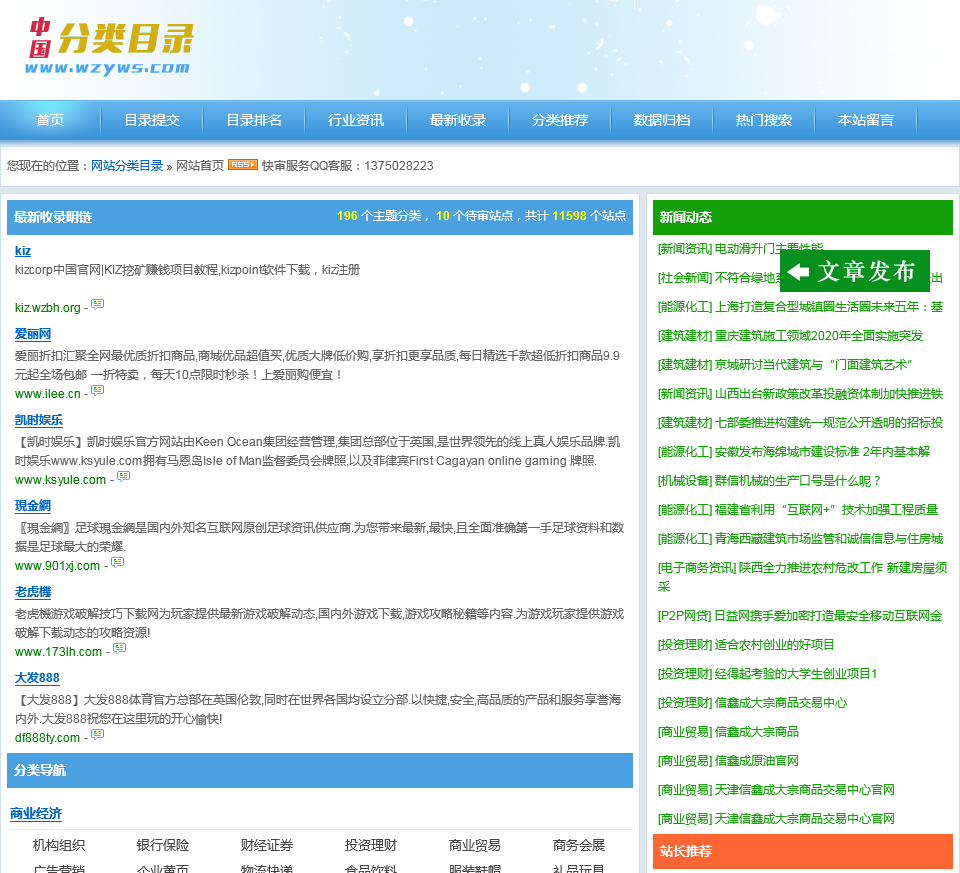Viewport: 960px width, 873px height.
Task: Open comment icon beside kiz.wzbh.org
Action: click(97, 304)
